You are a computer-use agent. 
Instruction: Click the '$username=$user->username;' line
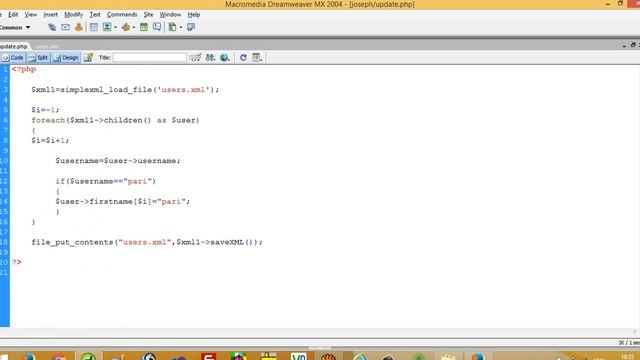(x=118, y=161)
